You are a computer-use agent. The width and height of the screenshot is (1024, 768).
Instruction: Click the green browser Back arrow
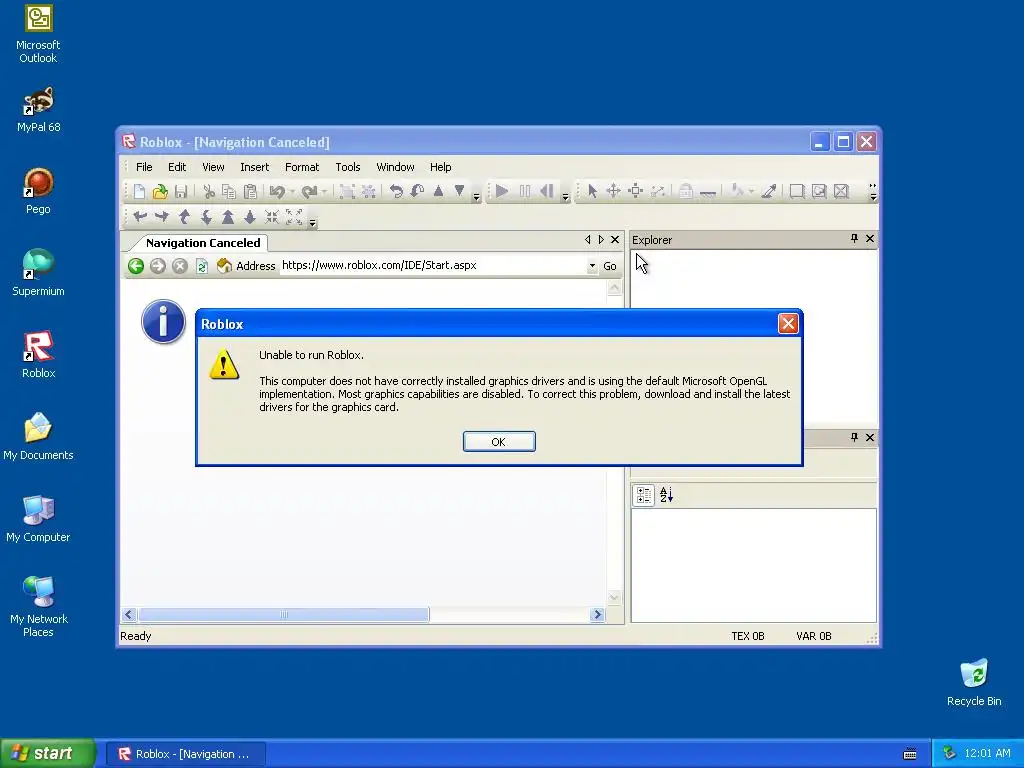click(x=136, y=266)
